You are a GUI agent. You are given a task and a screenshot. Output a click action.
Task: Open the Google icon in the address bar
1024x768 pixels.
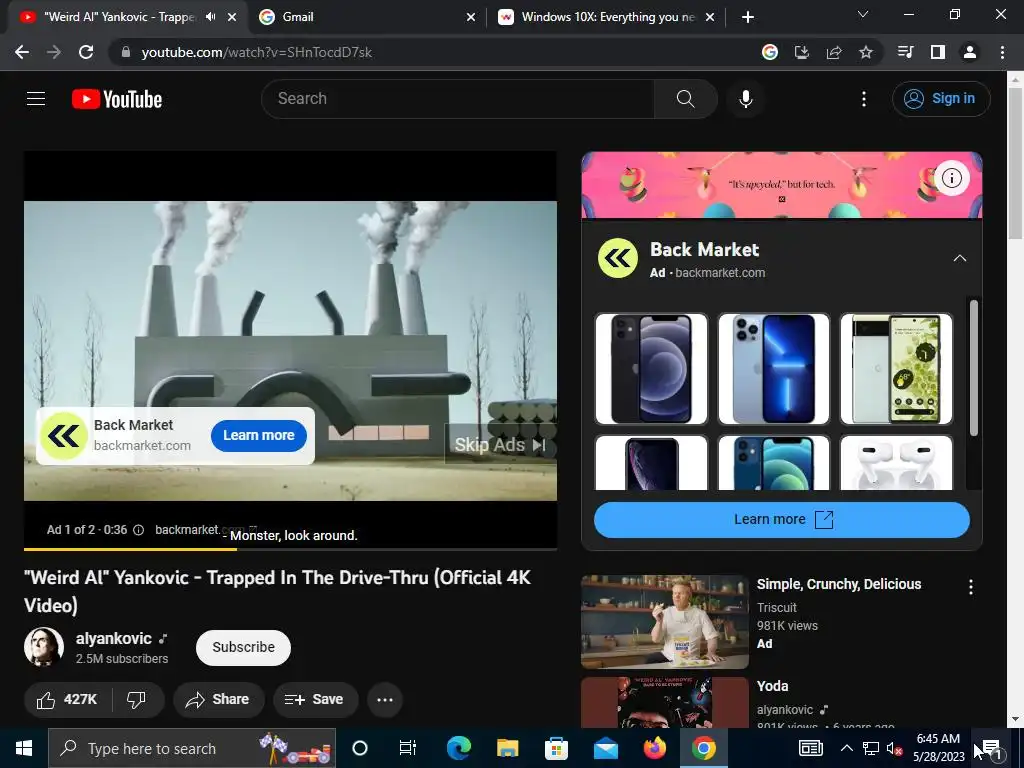(x=770, y=52)
